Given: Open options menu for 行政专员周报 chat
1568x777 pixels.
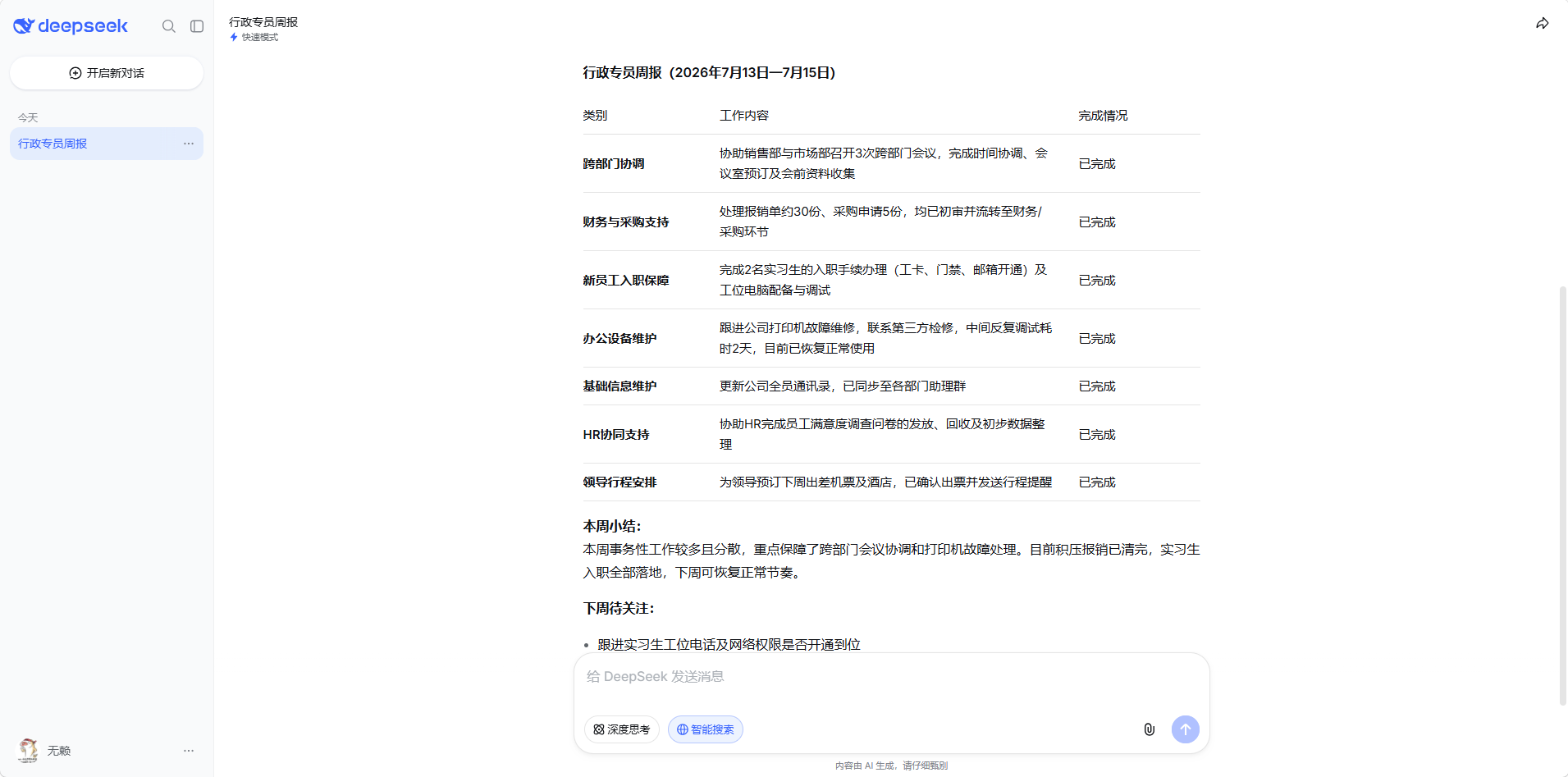Looking at the screenshot, I should (189, 144).
